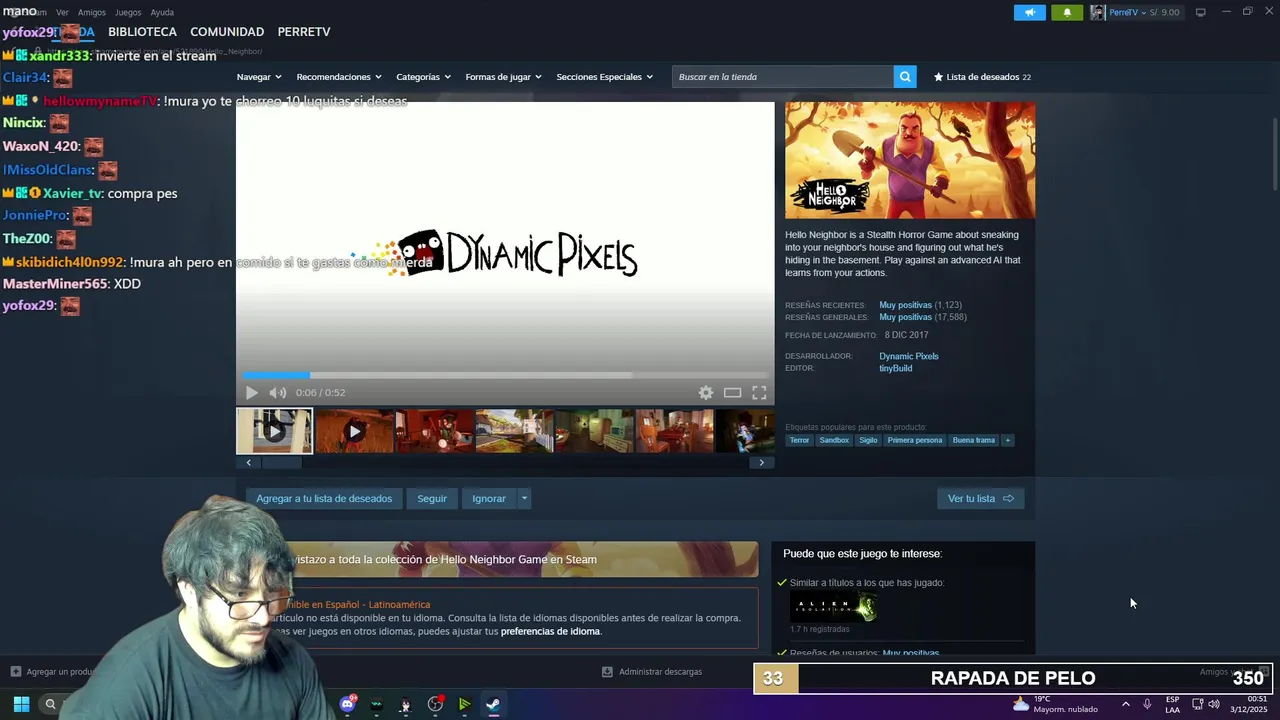
Task: Click the Ver tu lista button
Action: coord(980,498)
